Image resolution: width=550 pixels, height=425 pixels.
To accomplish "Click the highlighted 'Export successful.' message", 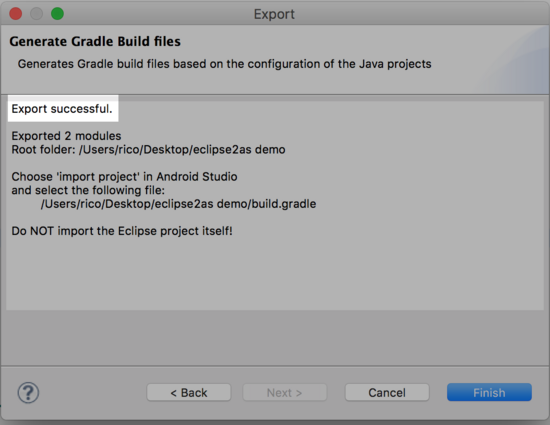I will pyautogui.click(x=62, y=109).
